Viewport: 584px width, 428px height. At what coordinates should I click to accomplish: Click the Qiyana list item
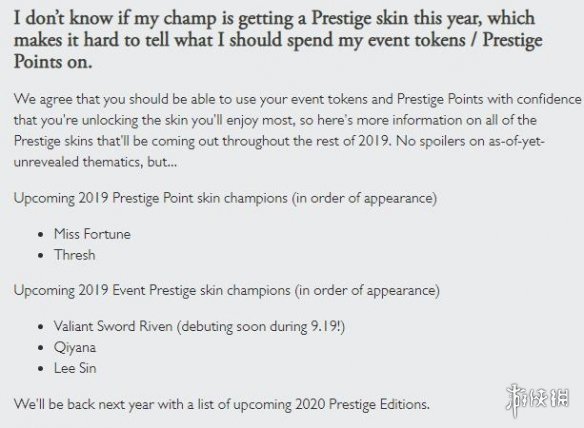click(x=75, y=348)
